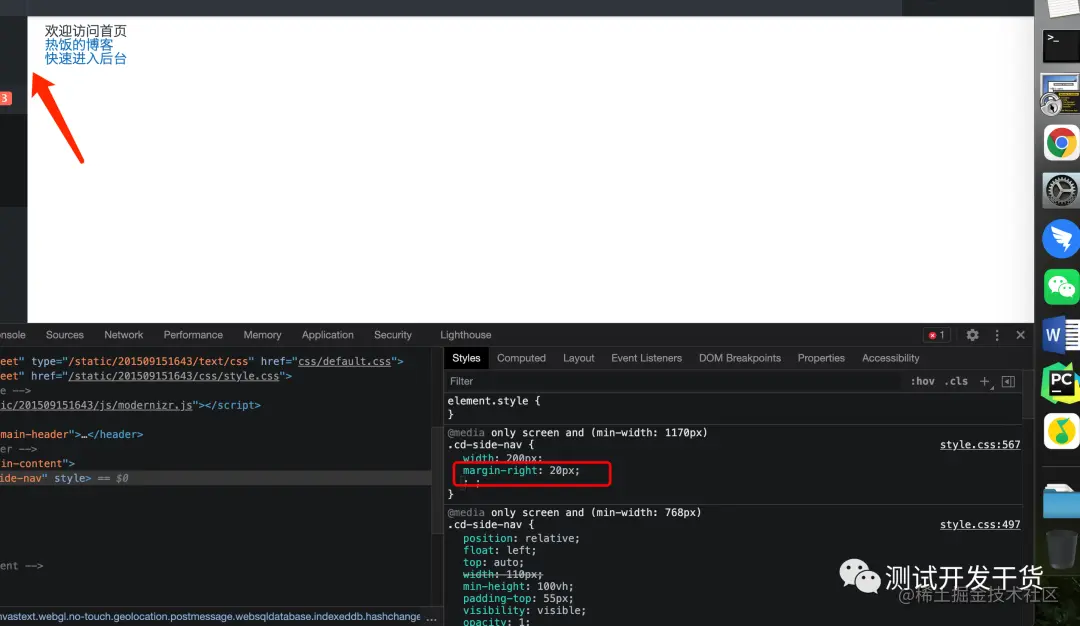Click the float: left declaration
The image size is (1080, 626).
tap(499, 550)
